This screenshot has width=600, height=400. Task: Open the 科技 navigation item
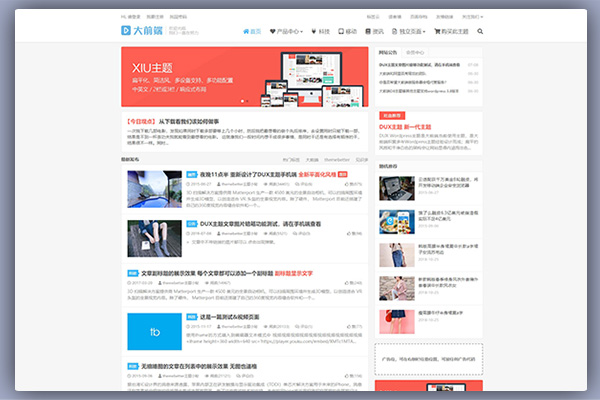(321, 31)
